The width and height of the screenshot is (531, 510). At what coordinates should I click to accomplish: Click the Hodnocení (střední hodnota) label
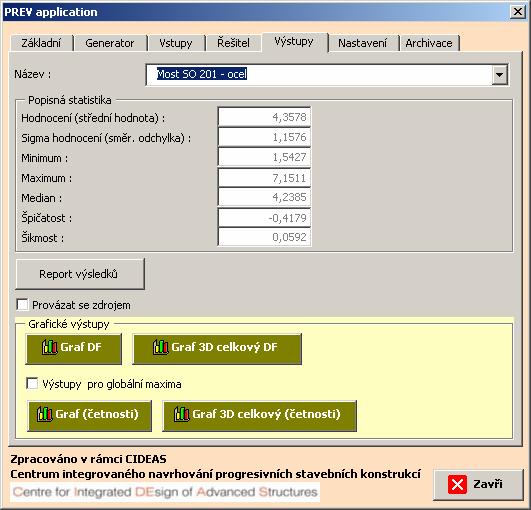(x=93, y=118)
